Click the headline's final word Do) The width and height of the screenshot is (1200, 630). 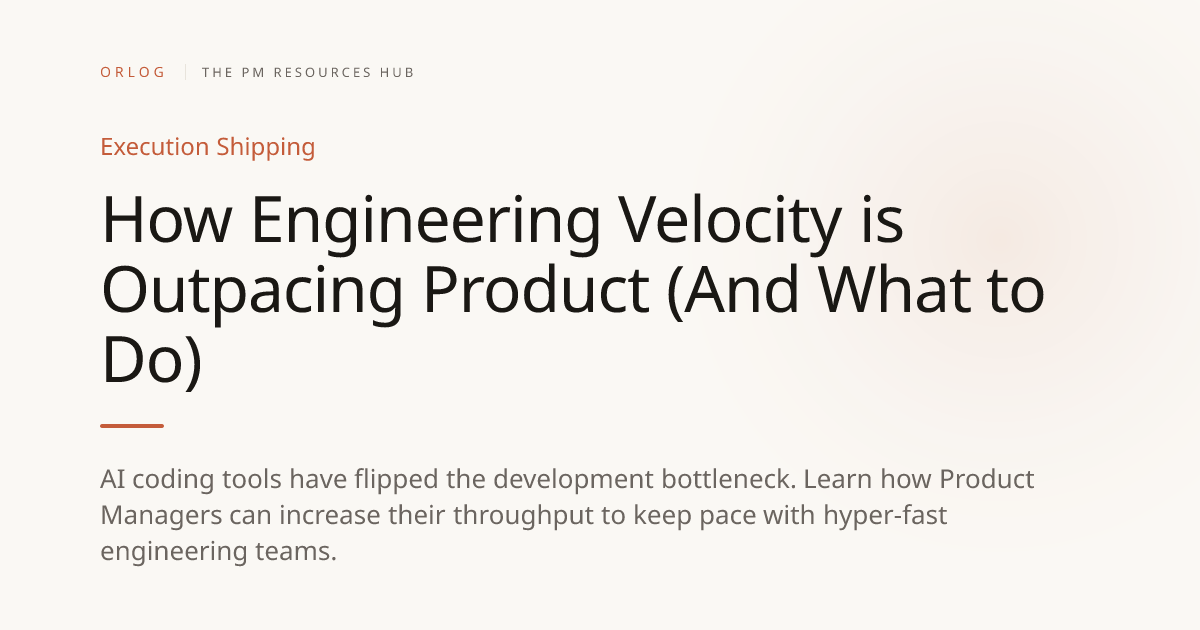(x=152, y=361)
